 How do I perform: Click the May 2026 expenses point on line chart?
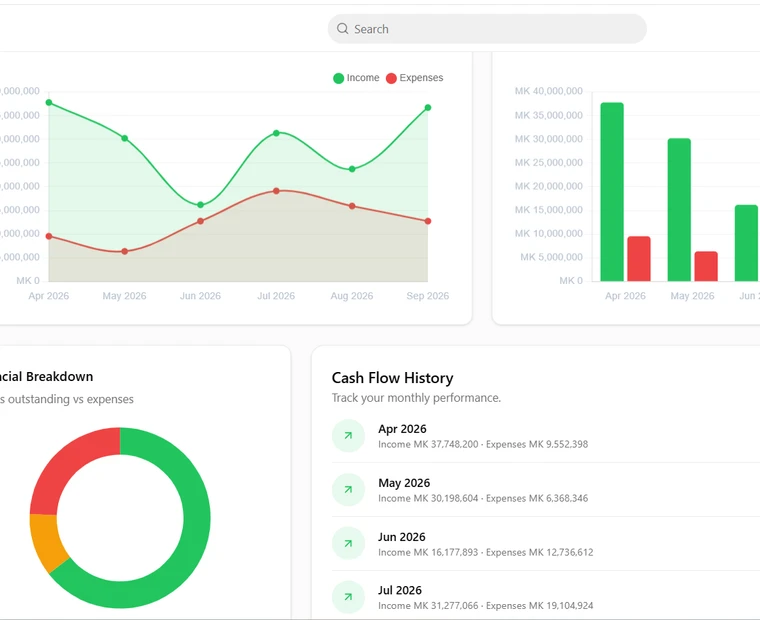125,251
